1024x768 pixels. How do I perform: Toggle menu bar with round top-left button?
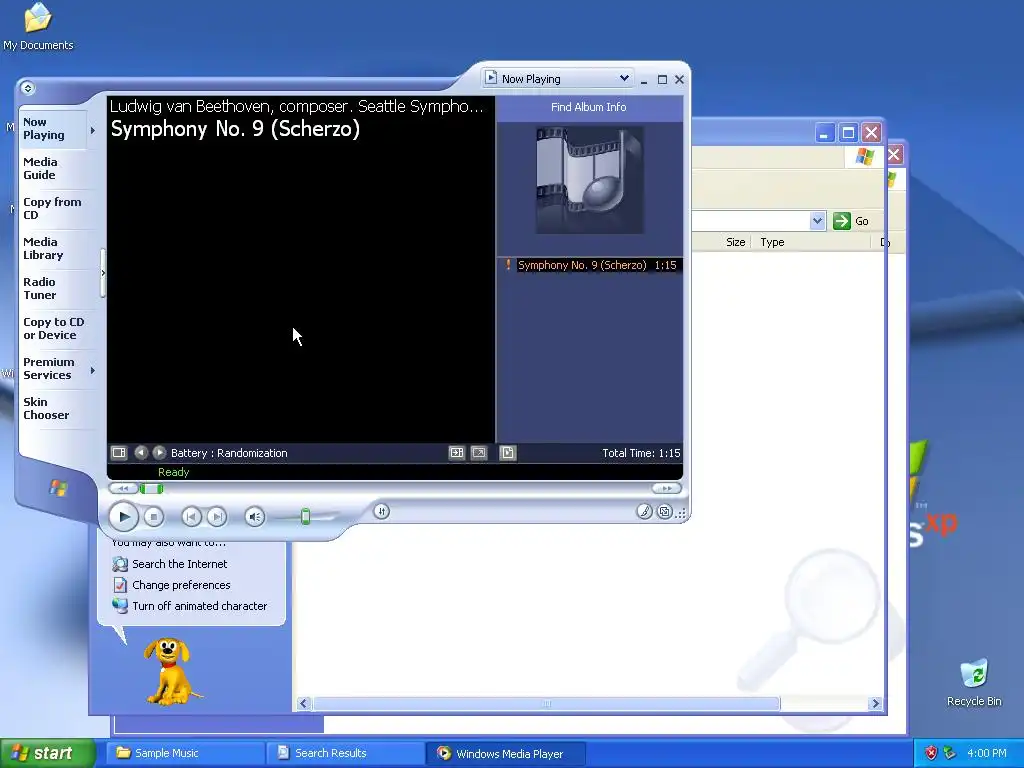tap(27, 88)
